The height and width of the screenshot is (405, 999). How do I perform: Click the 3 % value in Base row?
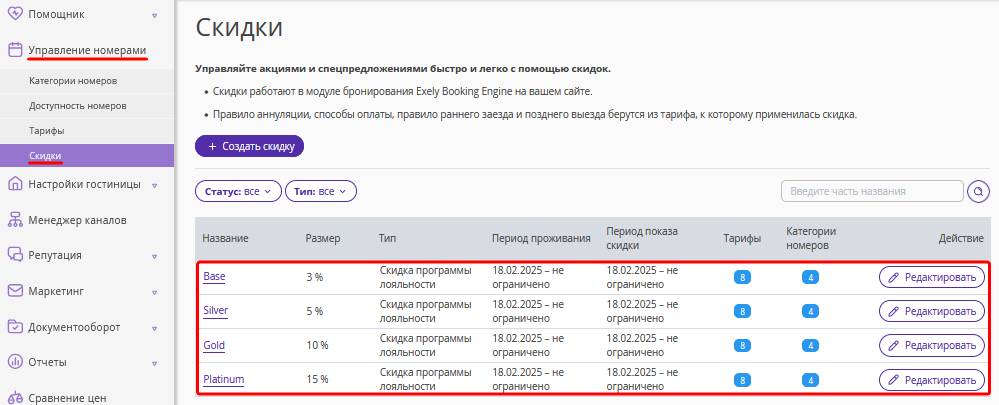pyautogui.click(x=315, y=277)
